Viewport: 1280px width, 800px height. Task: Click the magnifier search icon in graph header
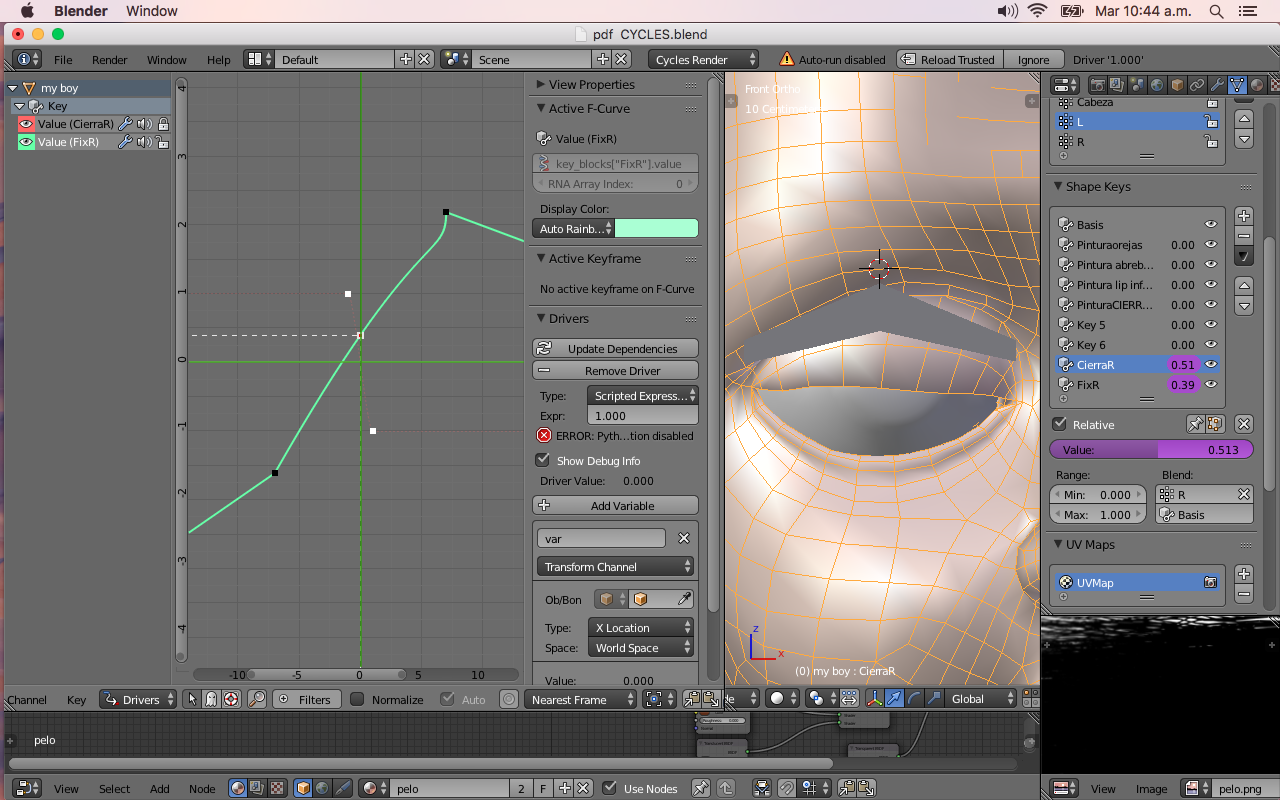pyautogui.click(x=257, y=699)
